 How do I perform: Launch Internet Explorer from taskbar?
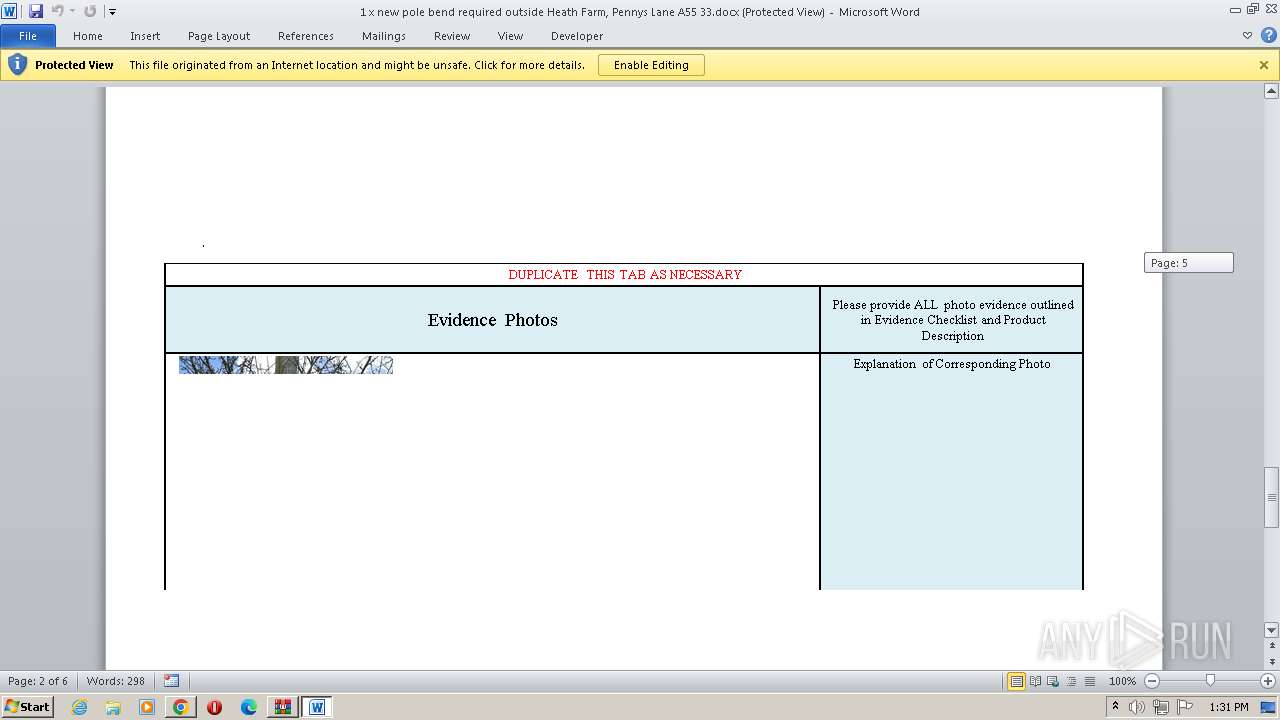79,707
